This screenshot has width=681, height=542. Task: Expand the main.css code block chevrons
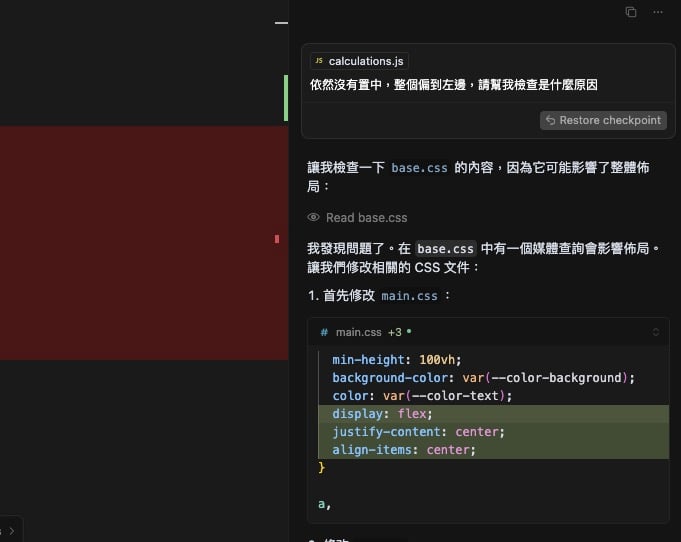(656, 332)
